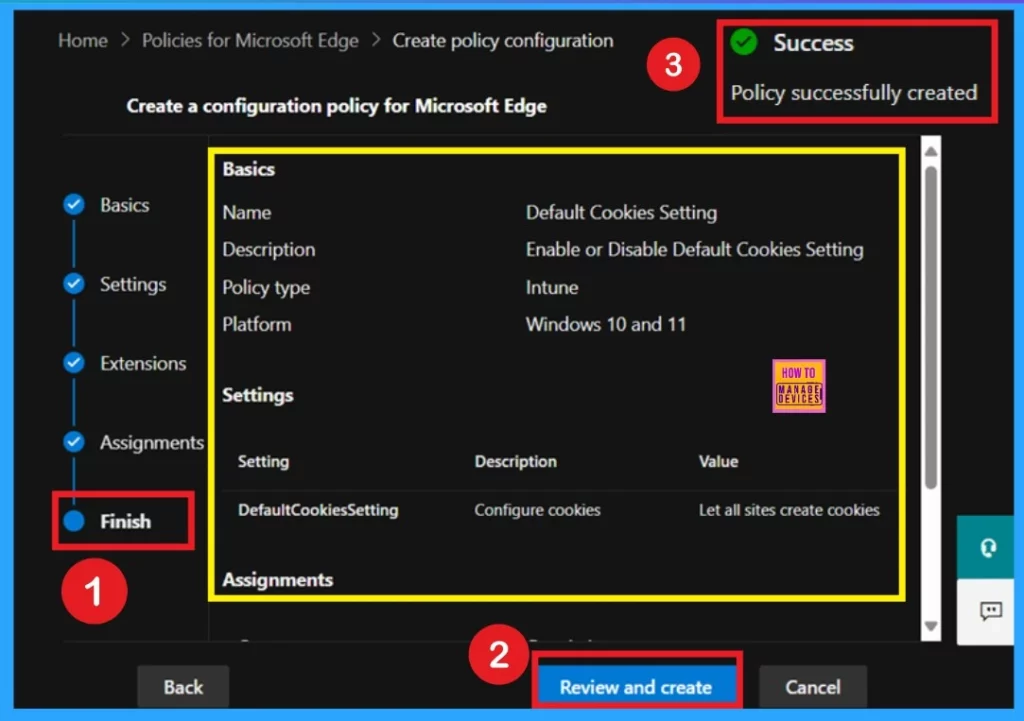Click the 'Policy type' field label

coord(266,287)
